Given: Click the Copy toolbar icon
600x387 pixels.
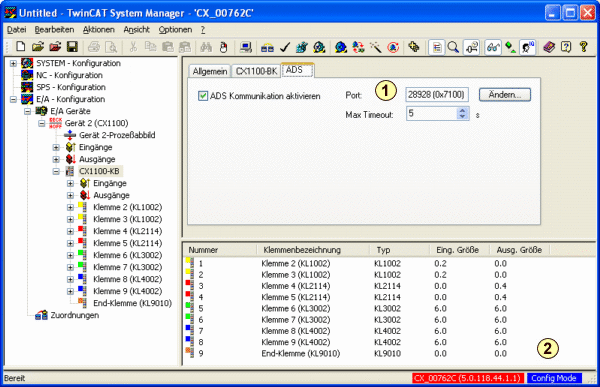Looking at the screenshot, I should point(150,47).
